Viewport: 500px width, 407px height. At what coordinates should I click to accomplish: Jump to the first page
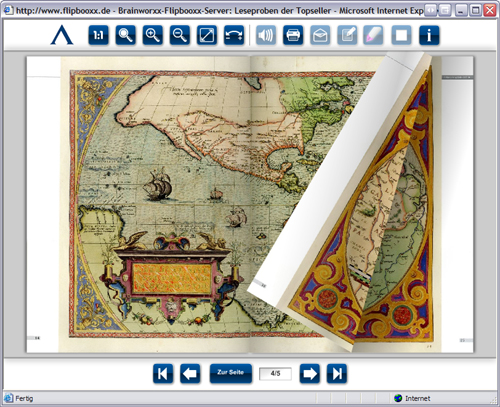[163, 374]
